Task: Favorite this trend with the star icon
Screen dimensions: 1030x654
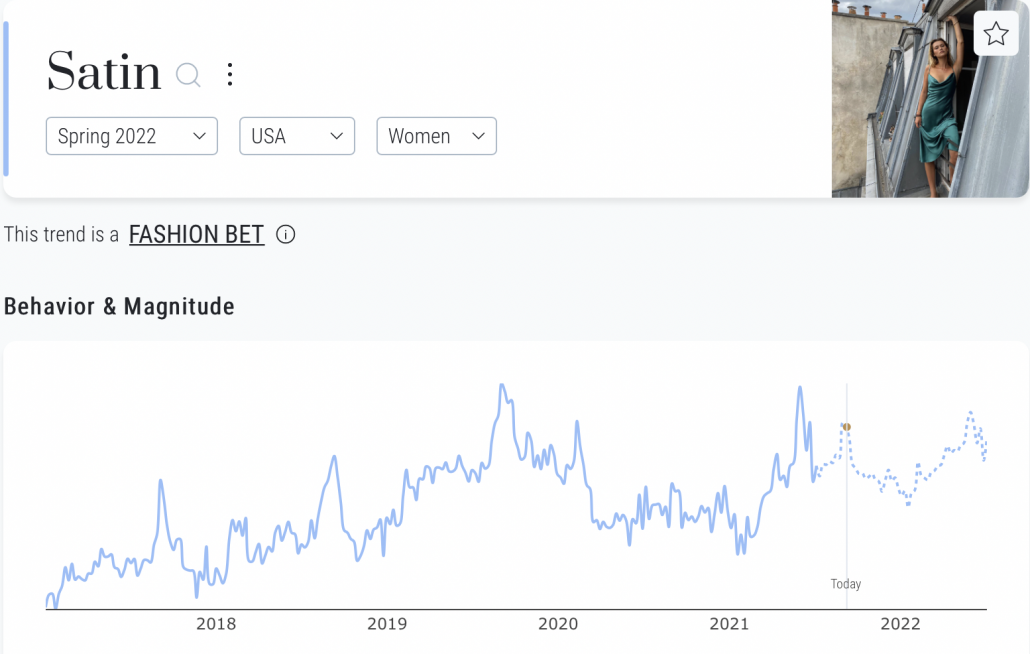Action: tap(995, 35)
